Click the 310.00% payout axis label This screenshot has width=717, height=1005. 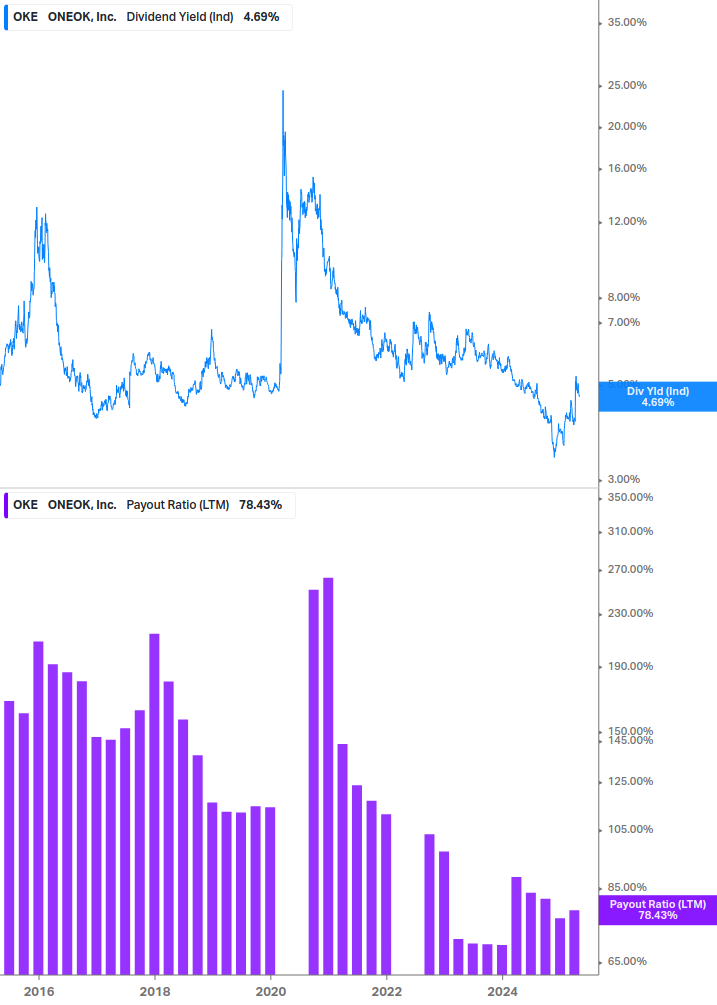[x=630, y=531]
